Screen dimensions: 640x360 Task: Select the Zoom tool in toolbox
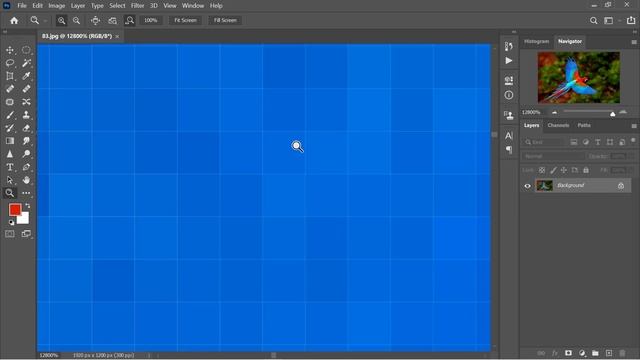point(10,193)
